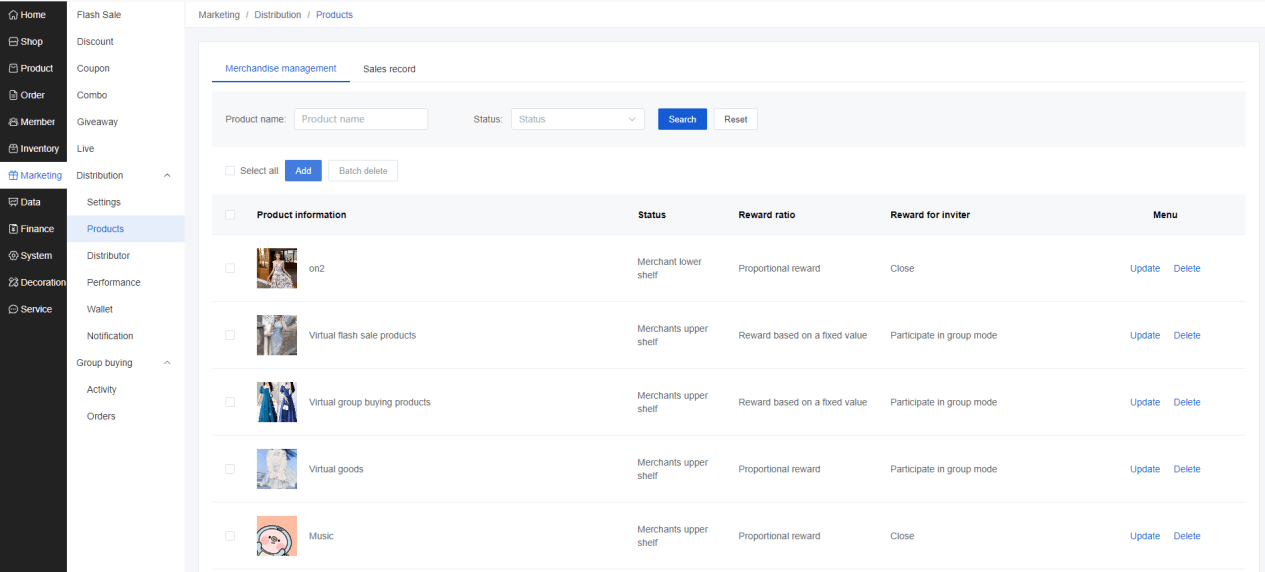The height and width of the screenshot is (572, 1265).
Task: Delete the Virtual goods row
Action: coord(1187,469)
